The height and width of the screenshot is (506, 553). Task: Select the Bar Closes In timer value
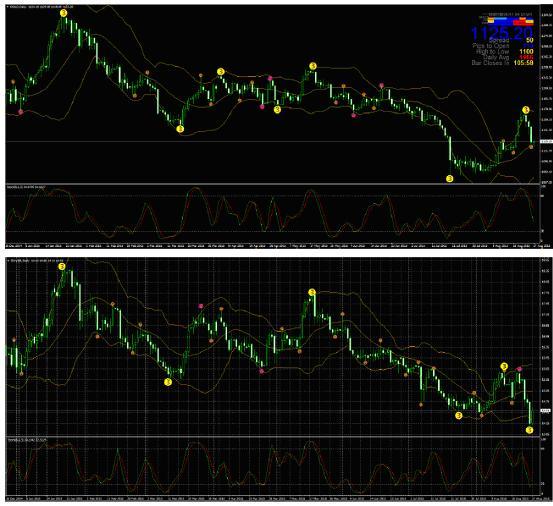pos(523,63)
